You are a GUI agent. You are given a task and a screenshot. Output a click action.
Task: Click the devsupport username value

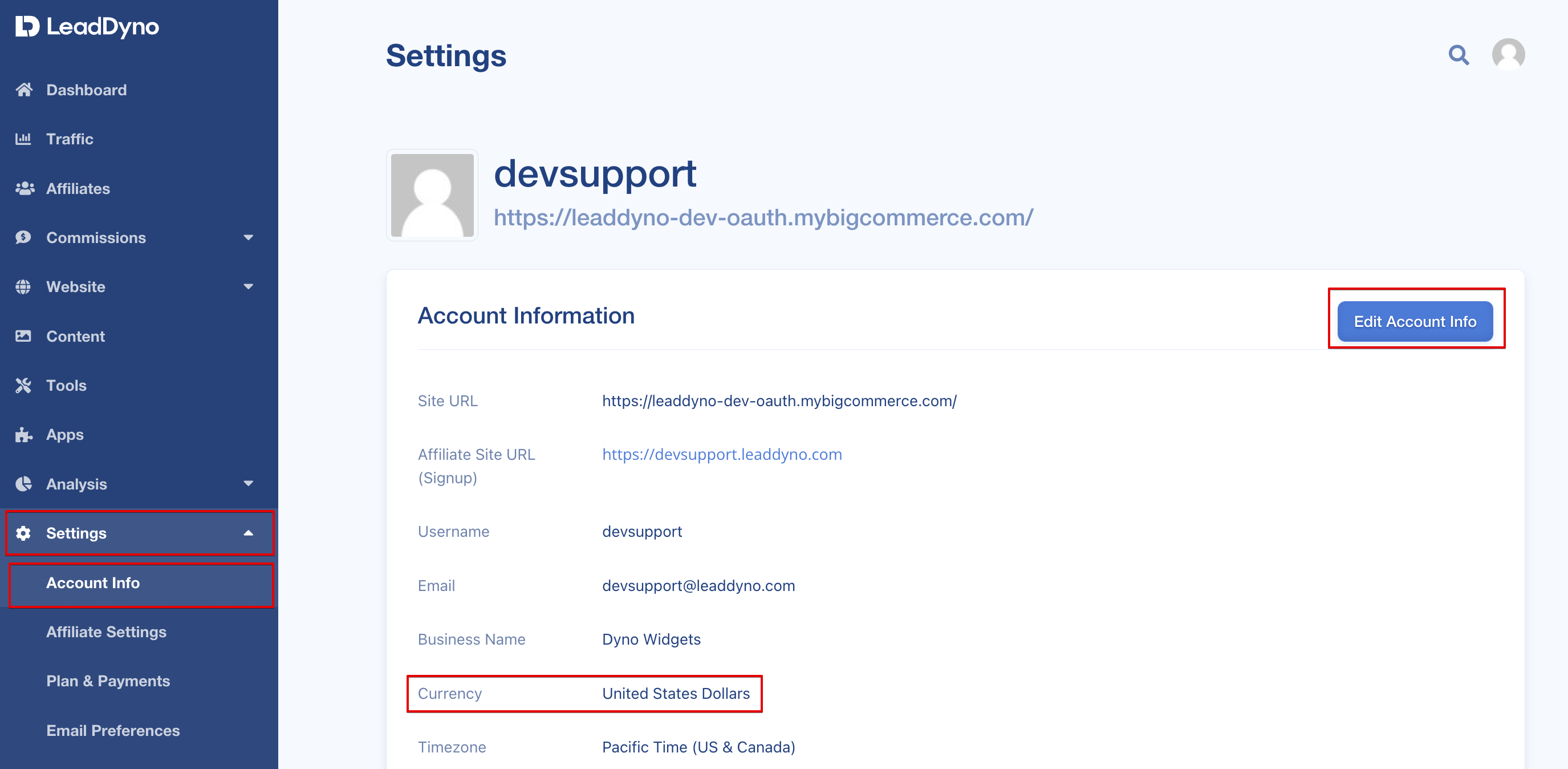coord(642,532)
